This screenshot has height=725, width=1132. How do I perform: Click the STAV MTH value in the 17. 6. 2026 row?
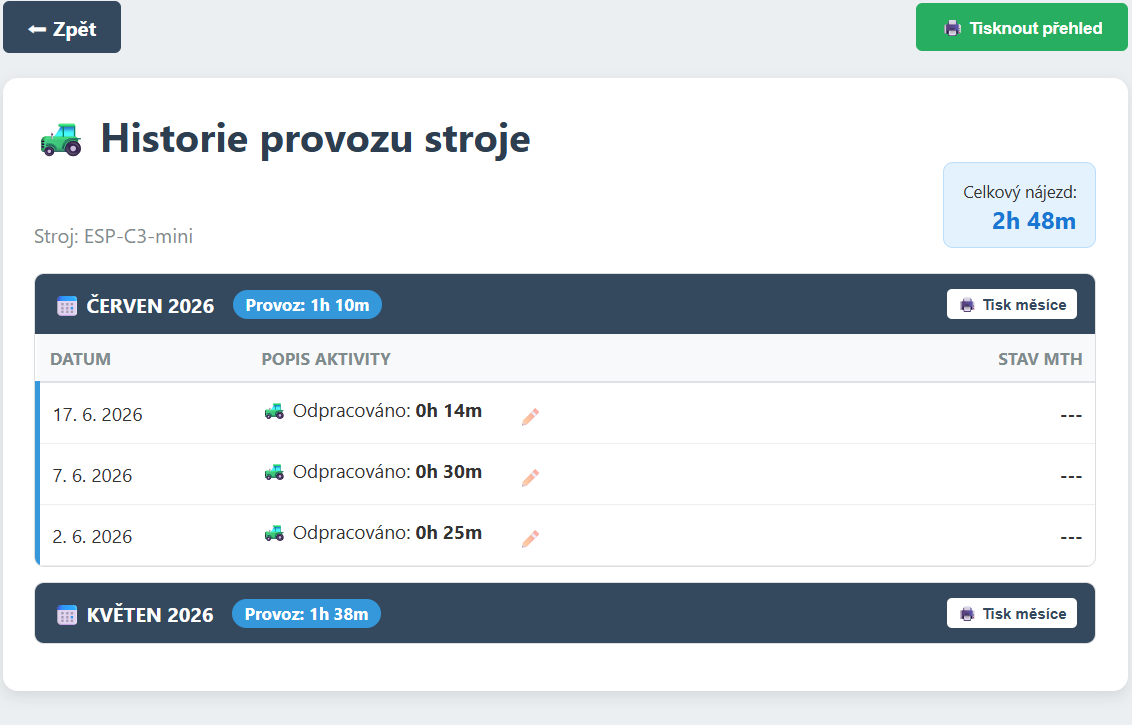tap(1071, 416)
